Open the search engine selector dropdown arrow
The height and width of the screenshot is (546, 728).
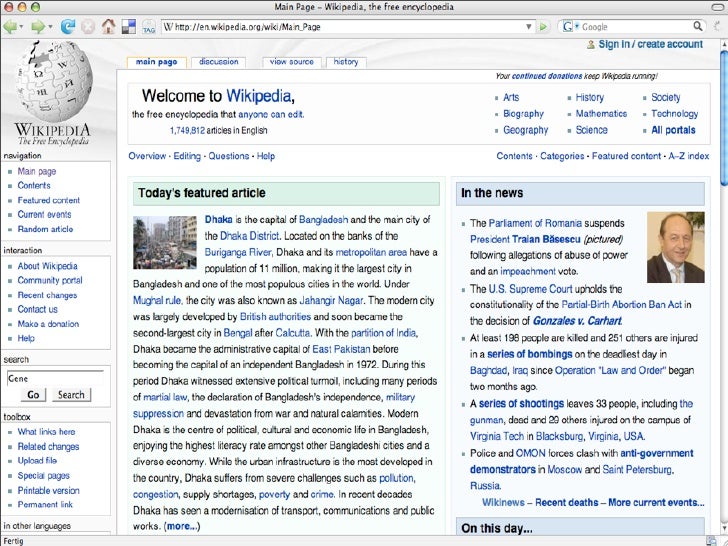pos(577,27)
